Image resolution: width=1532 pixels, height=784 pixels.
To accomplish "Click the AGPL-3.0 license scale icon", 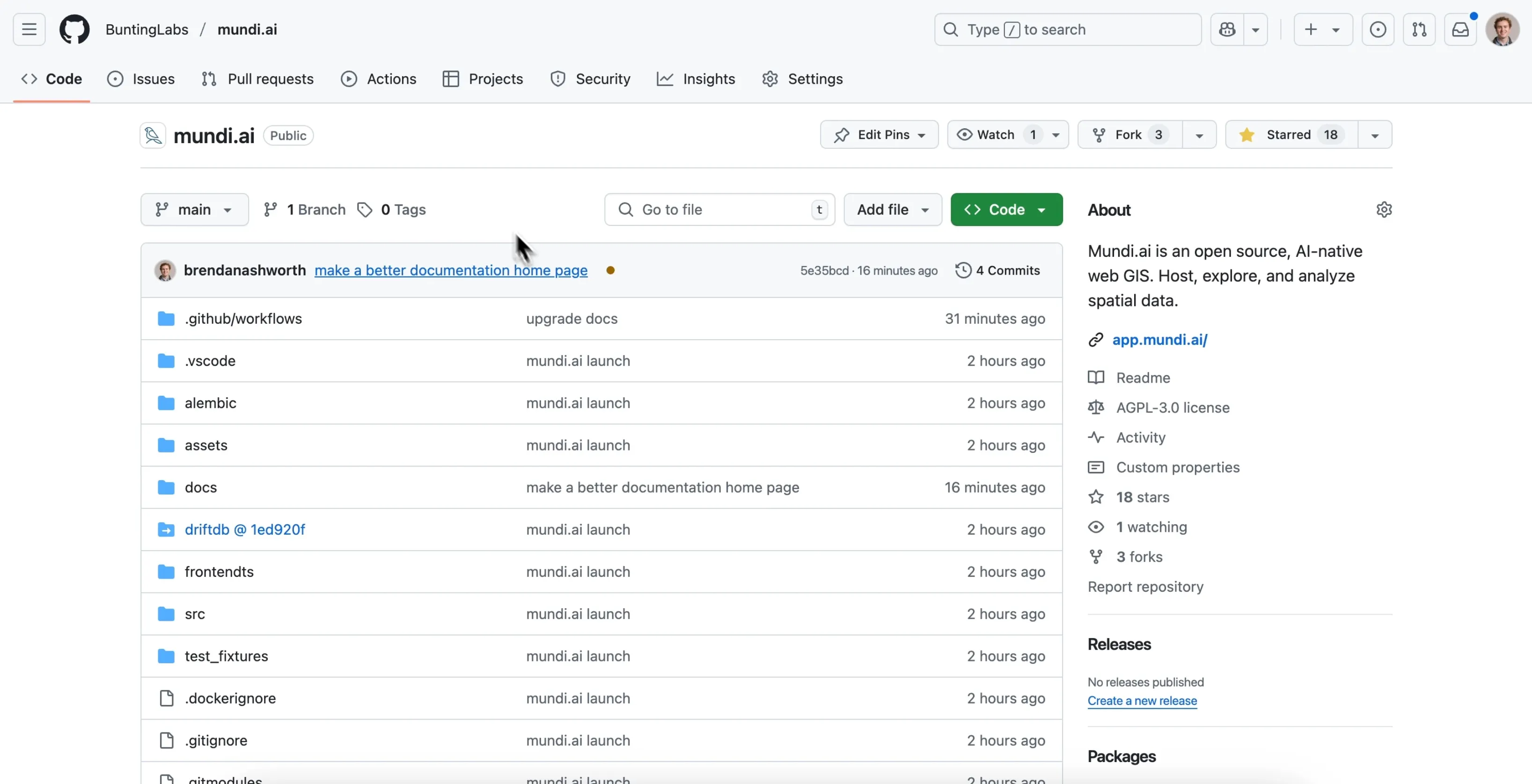I will [x=1096, y=408].
